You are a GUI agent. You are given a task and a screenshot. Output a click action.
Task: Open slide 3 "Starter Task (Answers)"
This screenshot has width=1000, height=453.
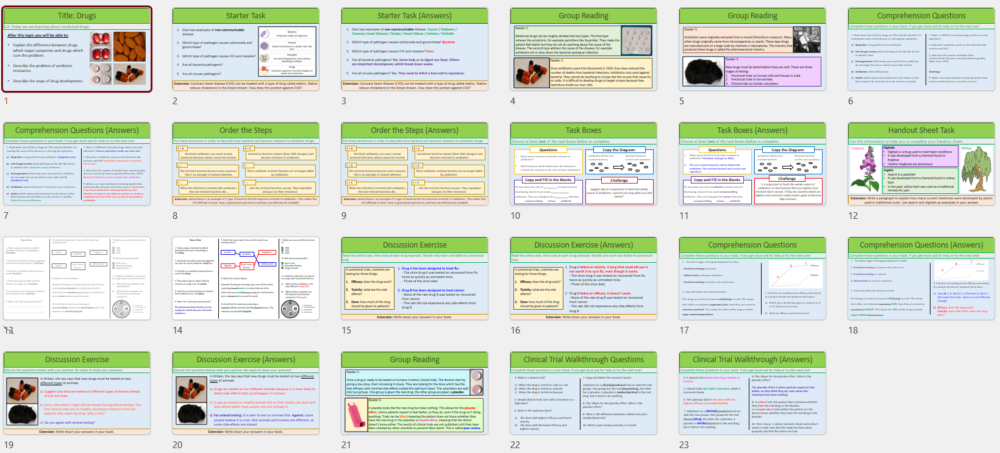pos(415,49)
